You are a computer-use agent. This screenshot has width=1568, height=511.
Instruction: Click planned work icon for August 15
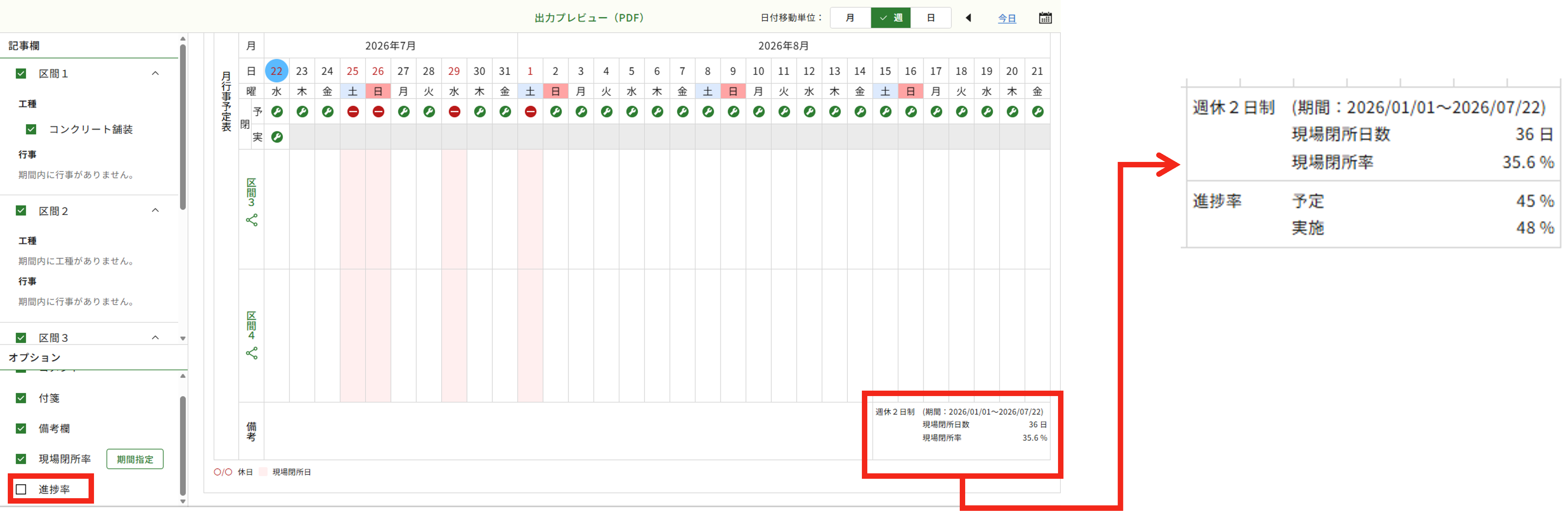coord(885,111)
